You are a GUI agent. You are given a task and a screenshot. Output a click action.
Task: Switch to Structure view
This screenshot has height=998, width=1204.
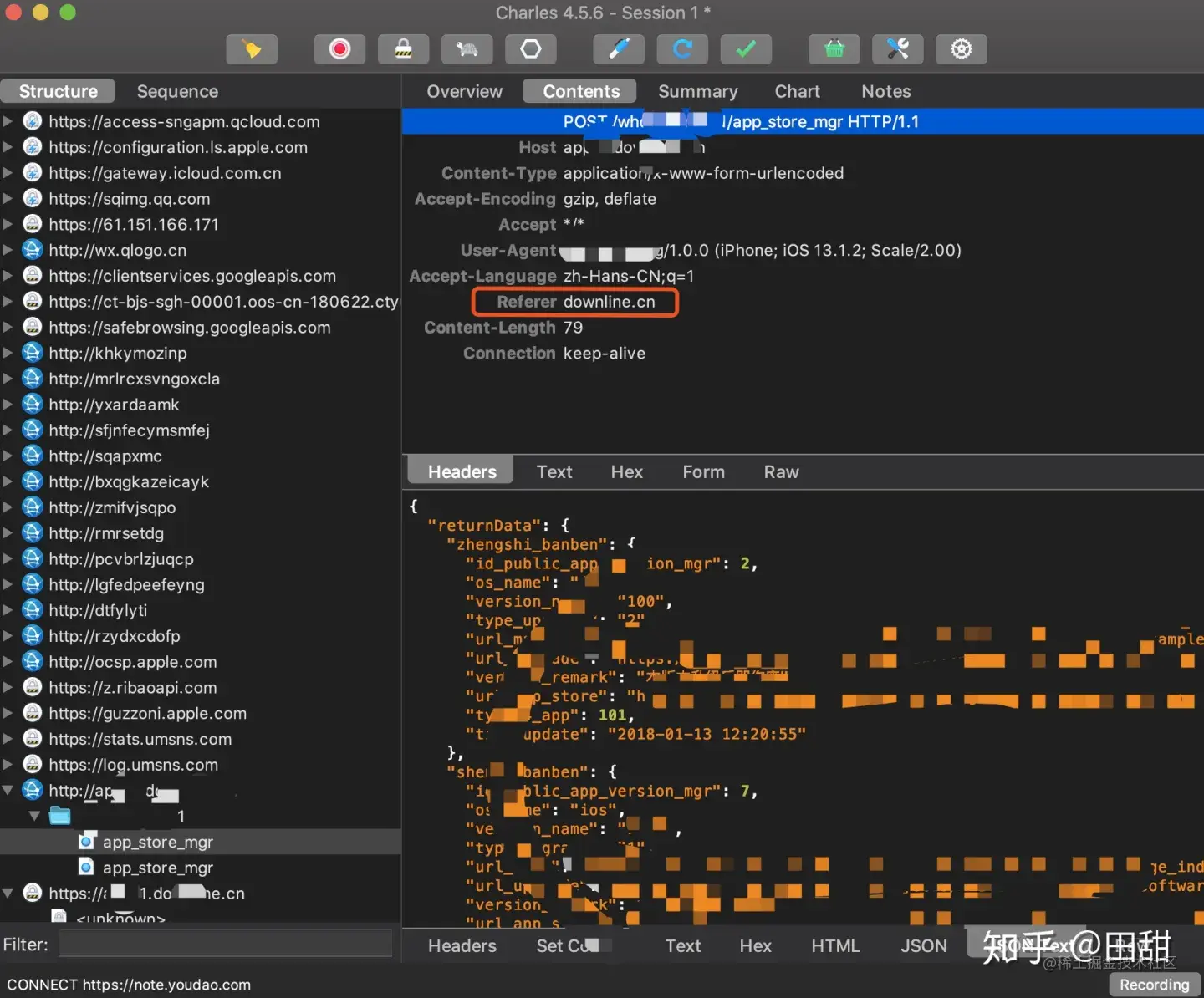[59, 91]
